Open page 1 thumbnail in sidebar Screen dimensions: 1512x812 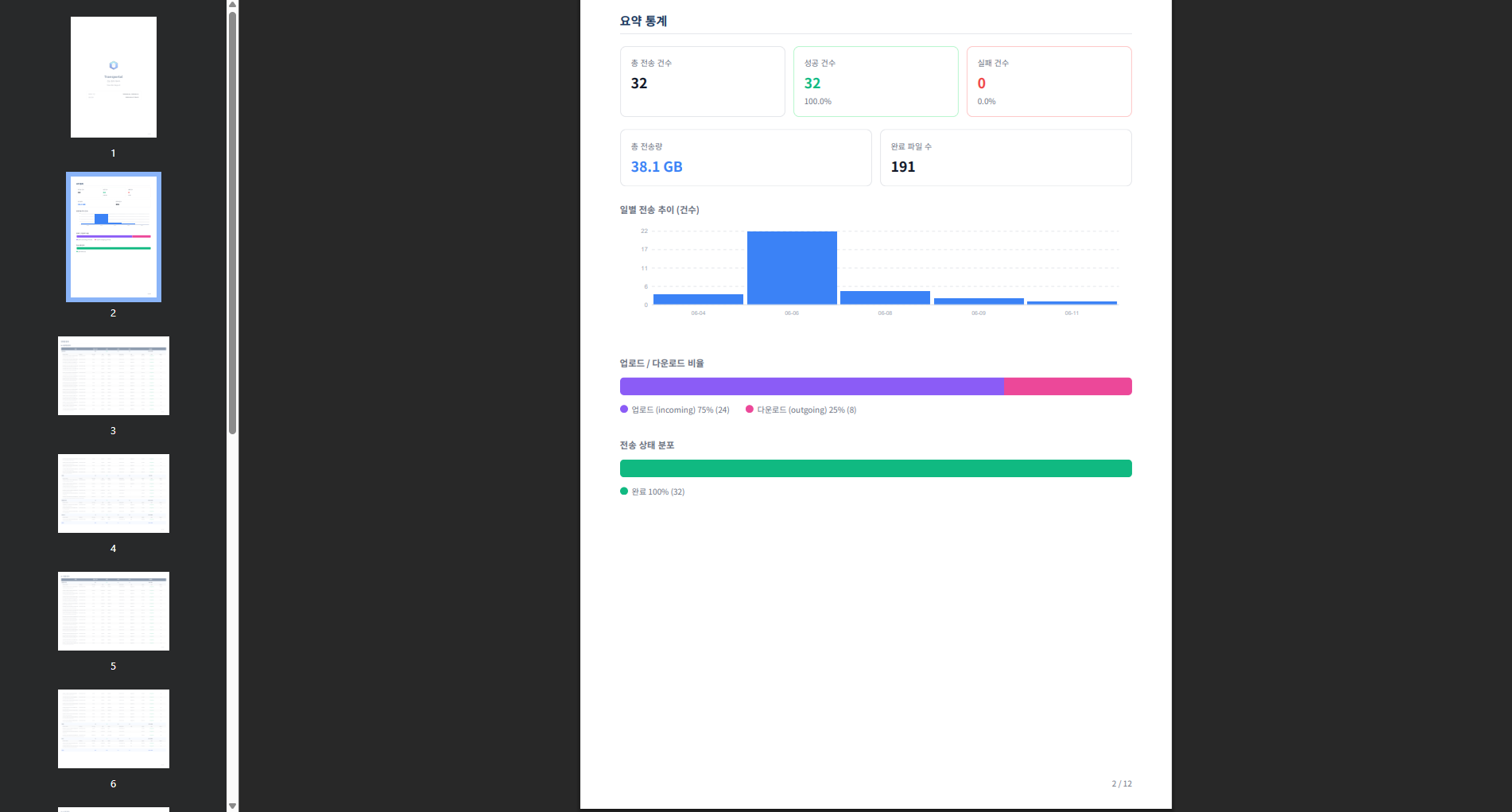click(x=114, y=77)
